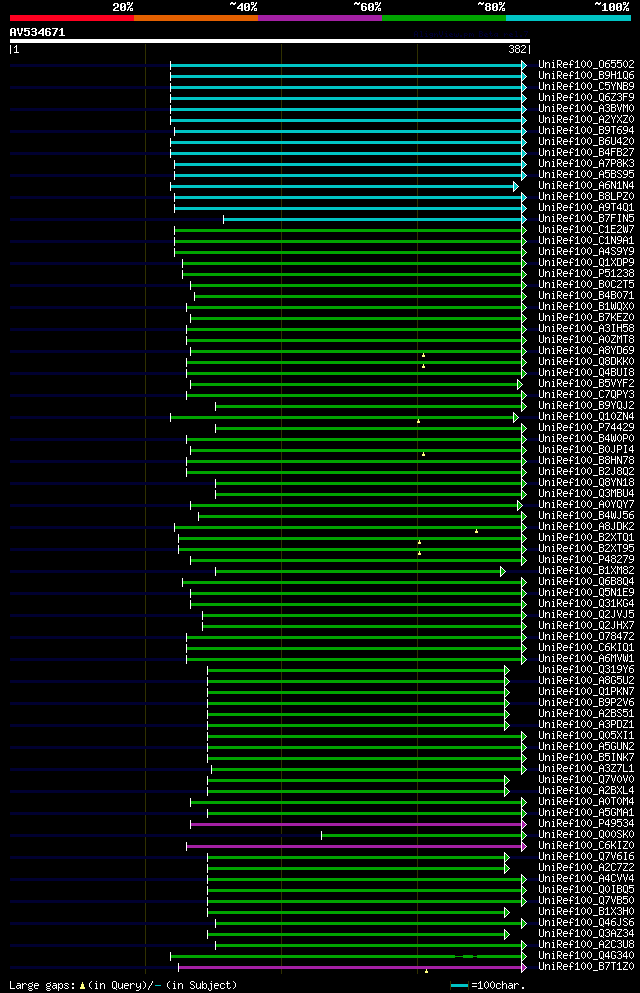Screen dimensions: 640x993
Task: Click the cyan alignment bar for UniRef100_O65502
Action: (x=346, y=65)
